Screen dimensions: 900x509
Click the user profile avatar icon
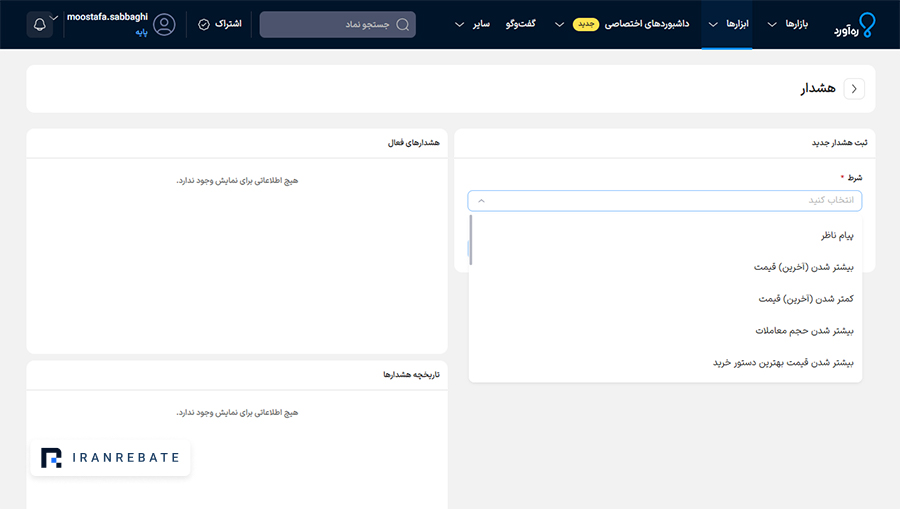click(164, 25)
